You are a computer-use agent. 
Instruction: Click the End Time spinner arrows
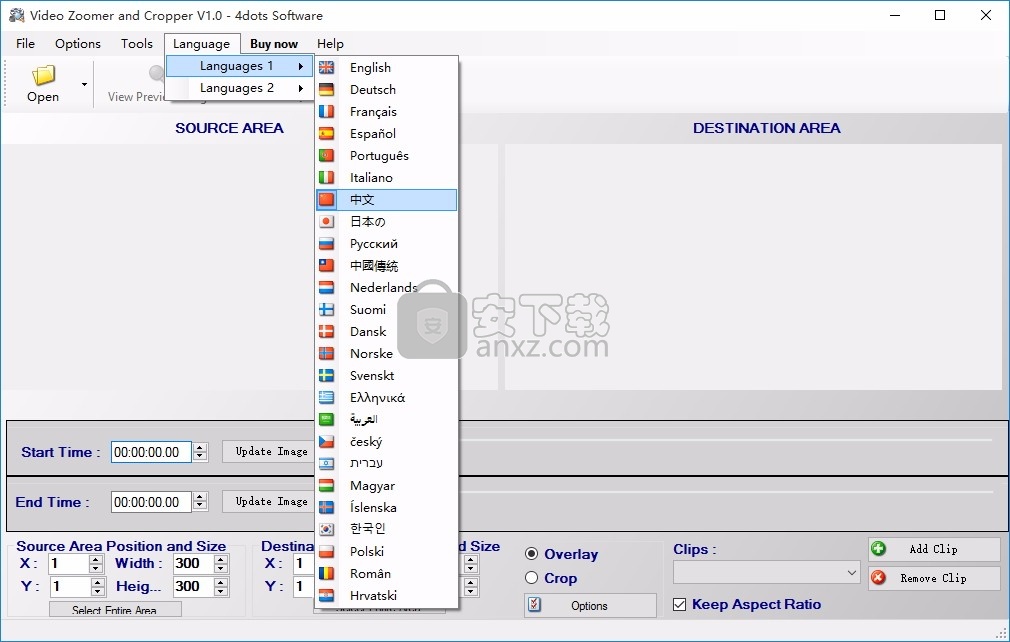coord(200,502)
